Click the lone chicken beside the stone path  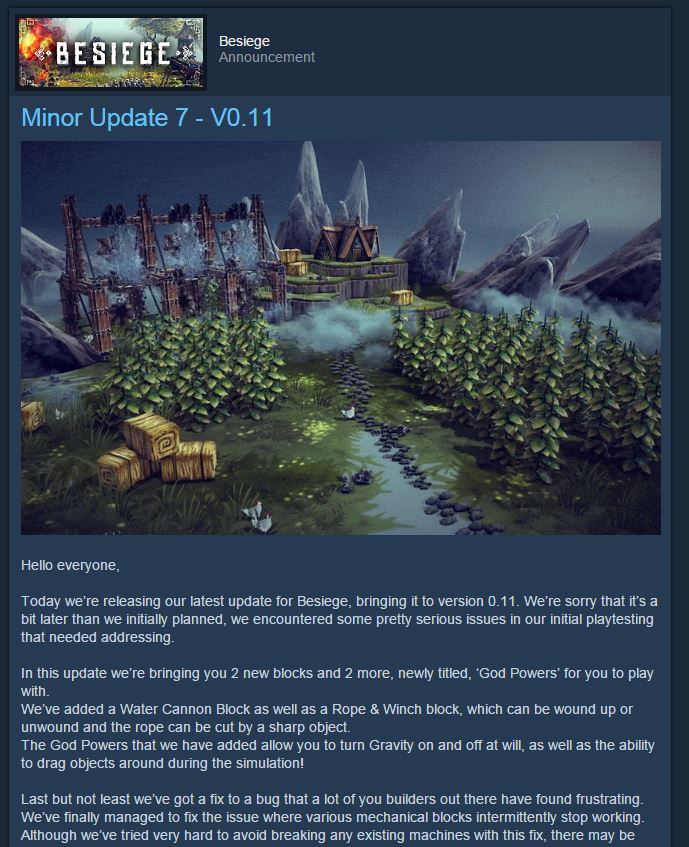[348, 413]
